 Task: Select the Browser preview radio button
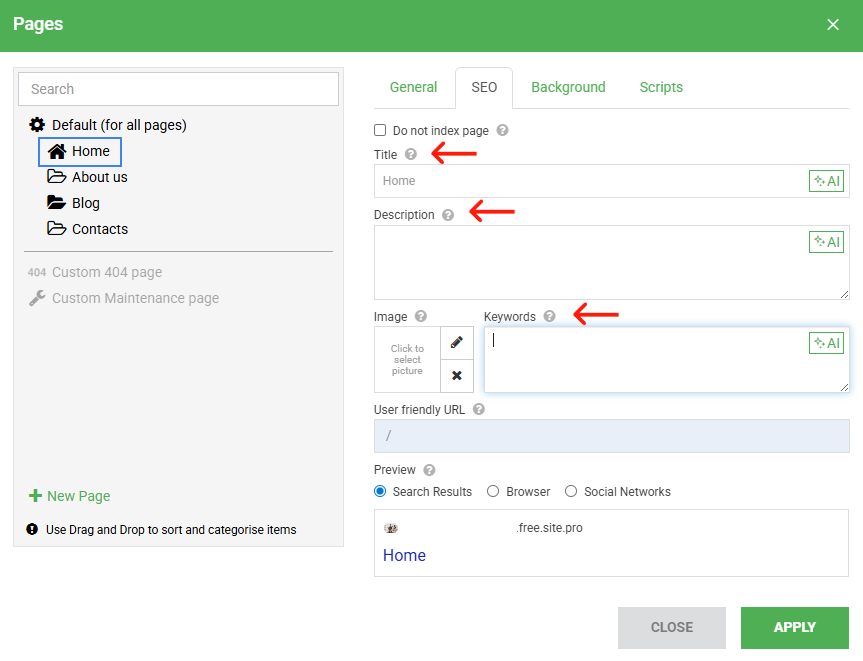[493, 492]
